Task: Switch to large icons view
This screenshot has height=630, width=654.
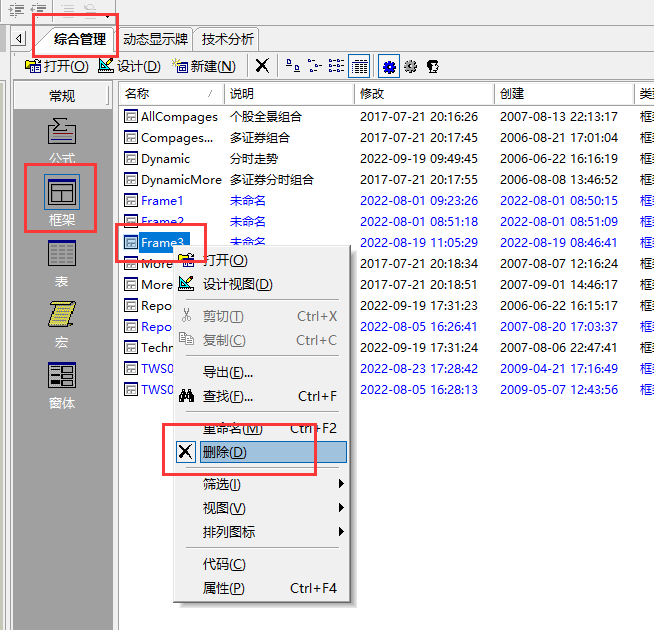Action: coord(293,66)
